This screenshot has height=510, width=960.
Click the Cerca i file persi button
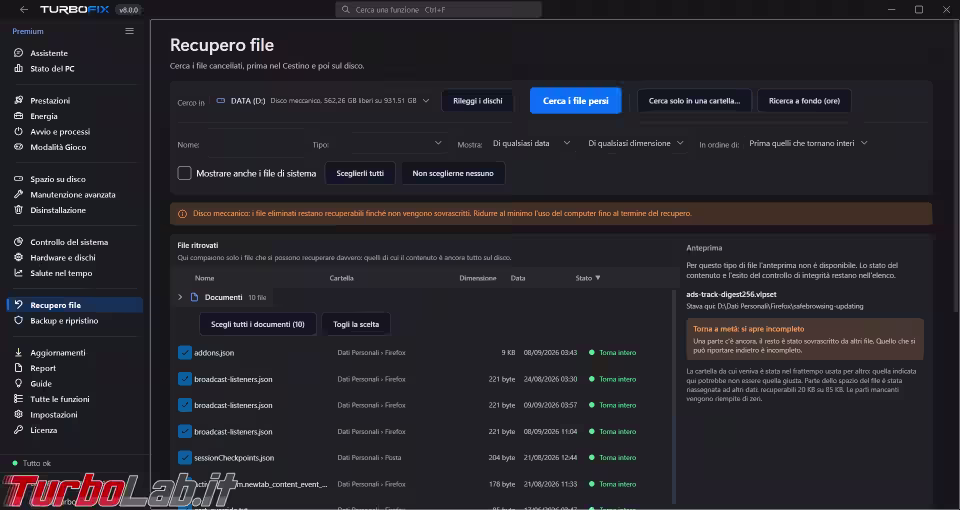click(x=576, y=101)
